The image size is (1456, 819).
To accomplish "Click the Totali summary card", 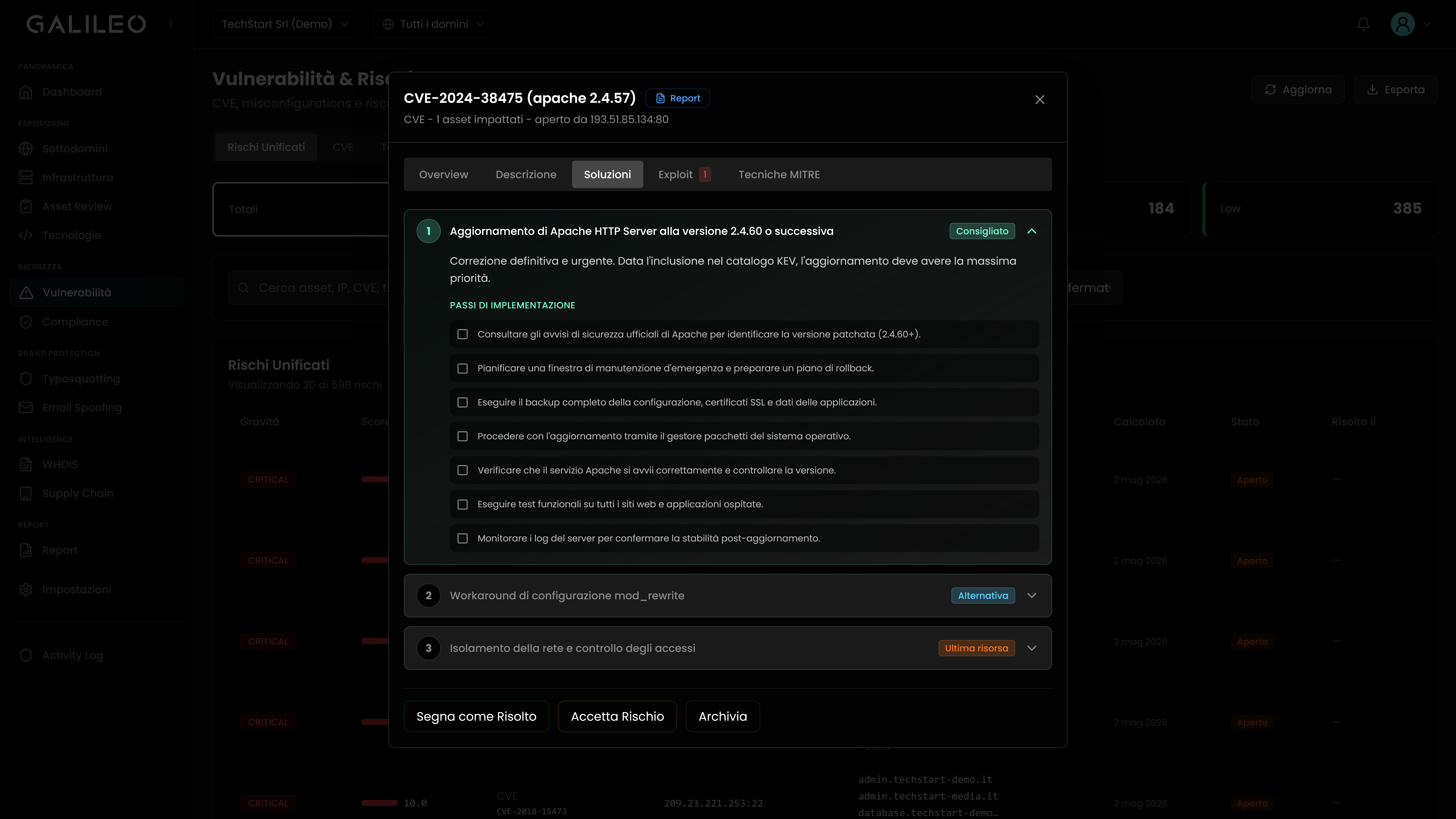I will tap(301, 209).
